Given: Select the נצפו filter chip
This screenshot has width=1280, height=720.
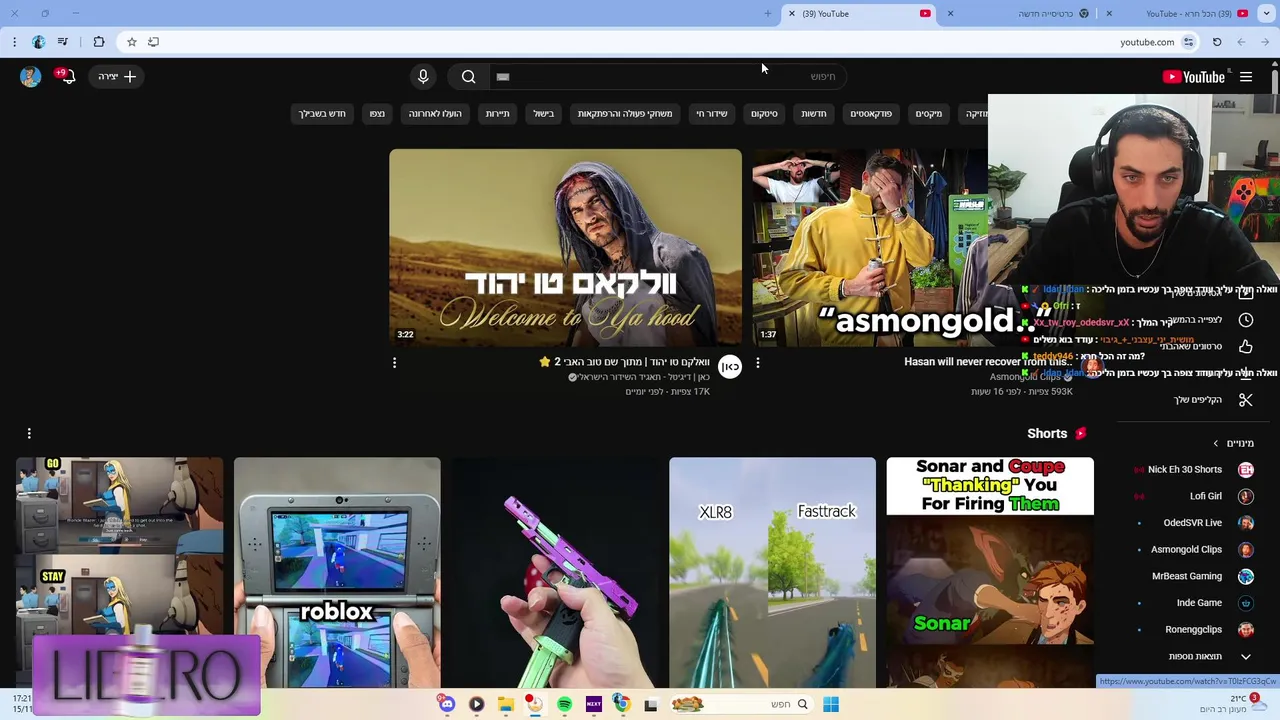Looking at the screenshot, I should coord(377,114).
